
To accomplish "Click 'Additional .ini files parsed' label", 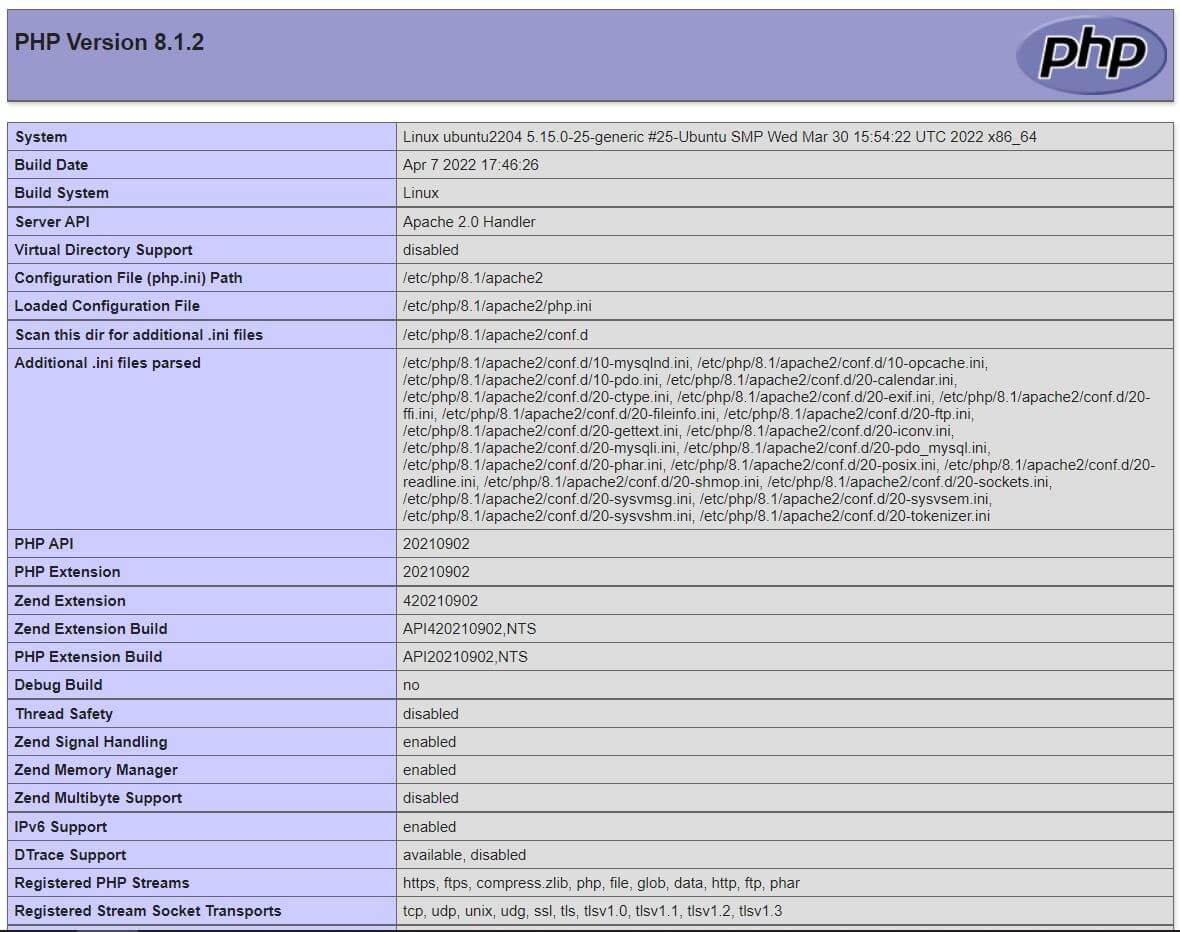I will (108, 363).
